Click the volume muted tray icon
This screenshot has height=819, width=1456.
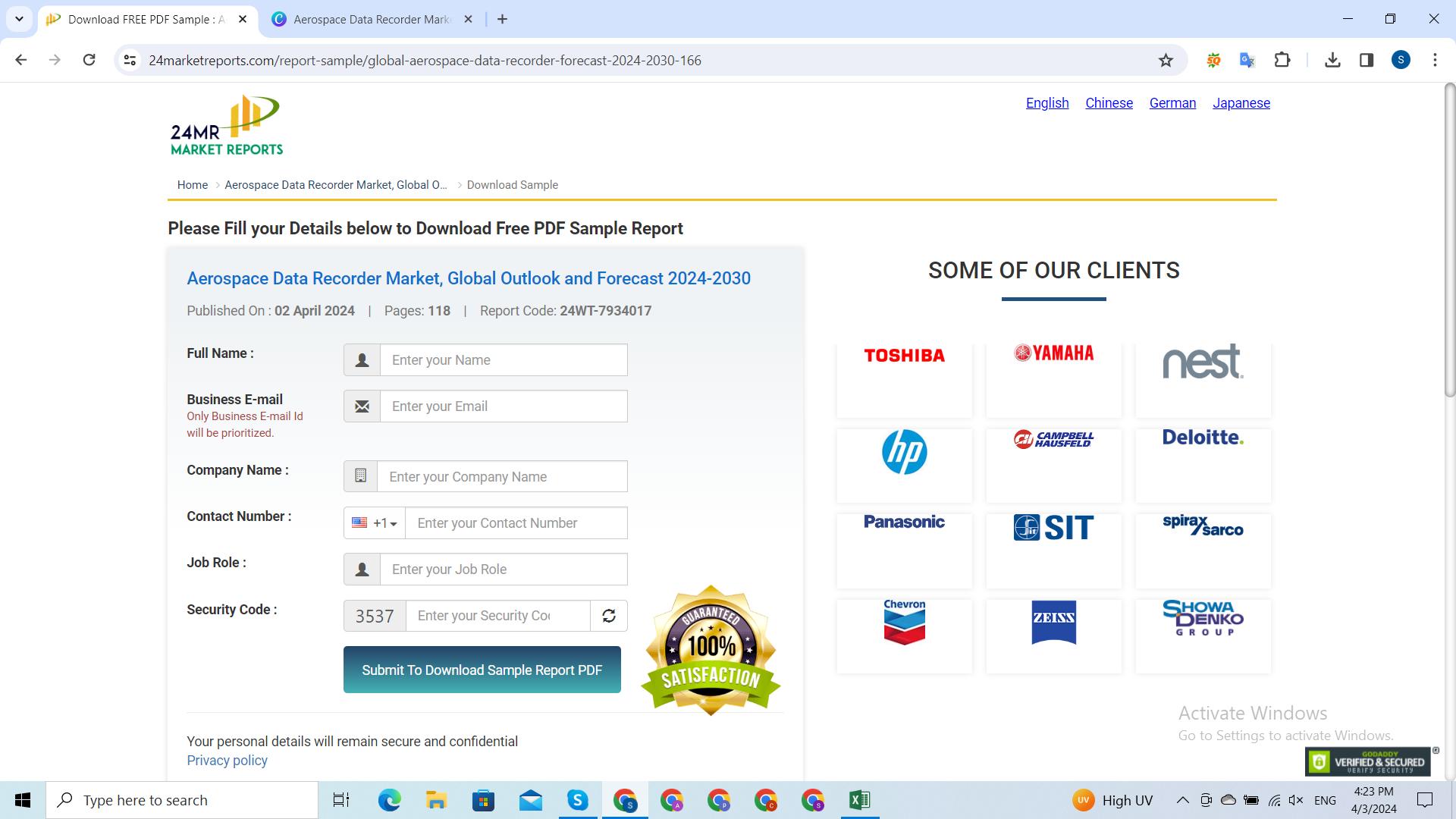coord(1296,800)
